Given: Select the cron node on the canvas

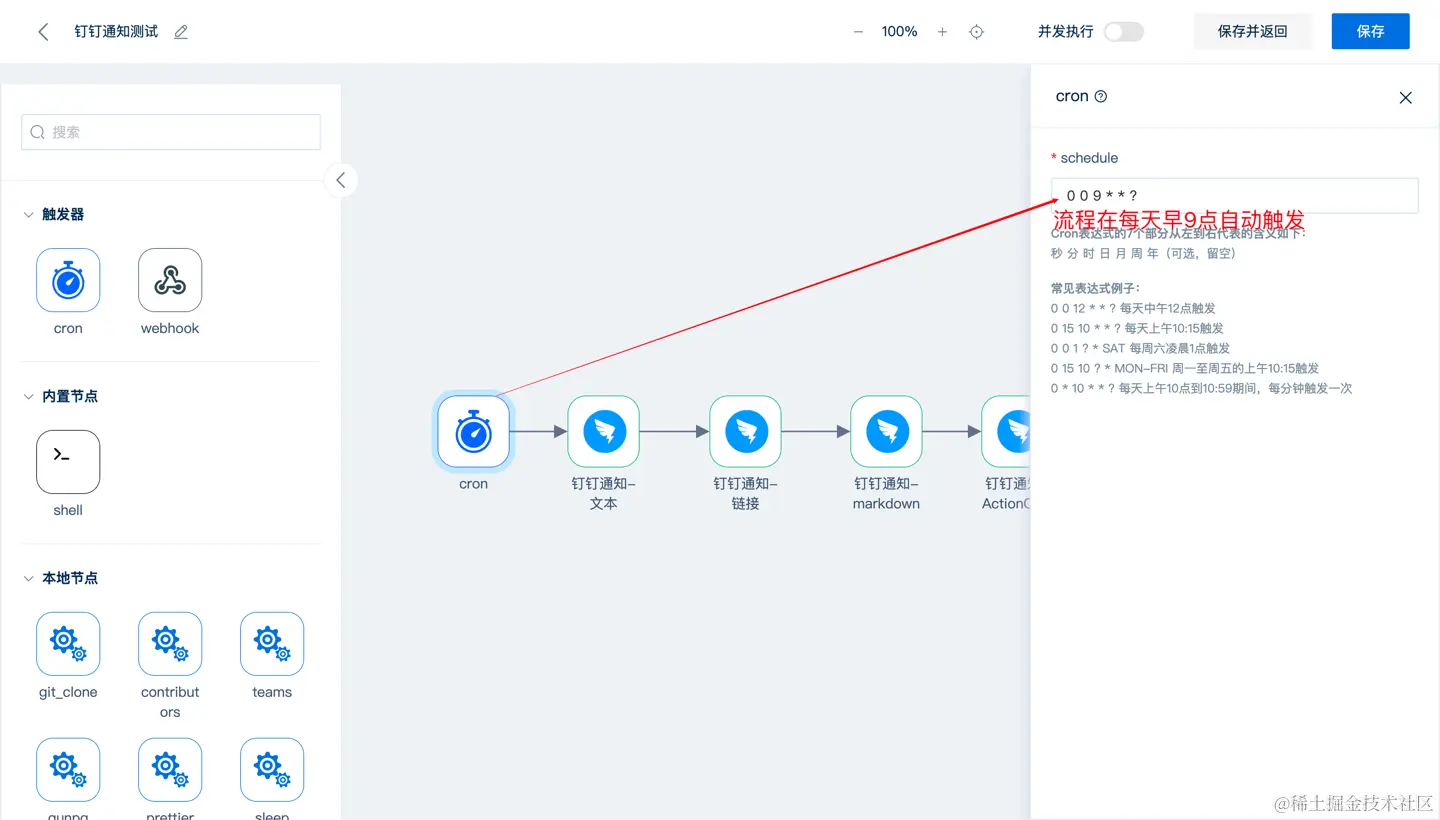Looking at the screenshot, I should click(x=473, y=432).
